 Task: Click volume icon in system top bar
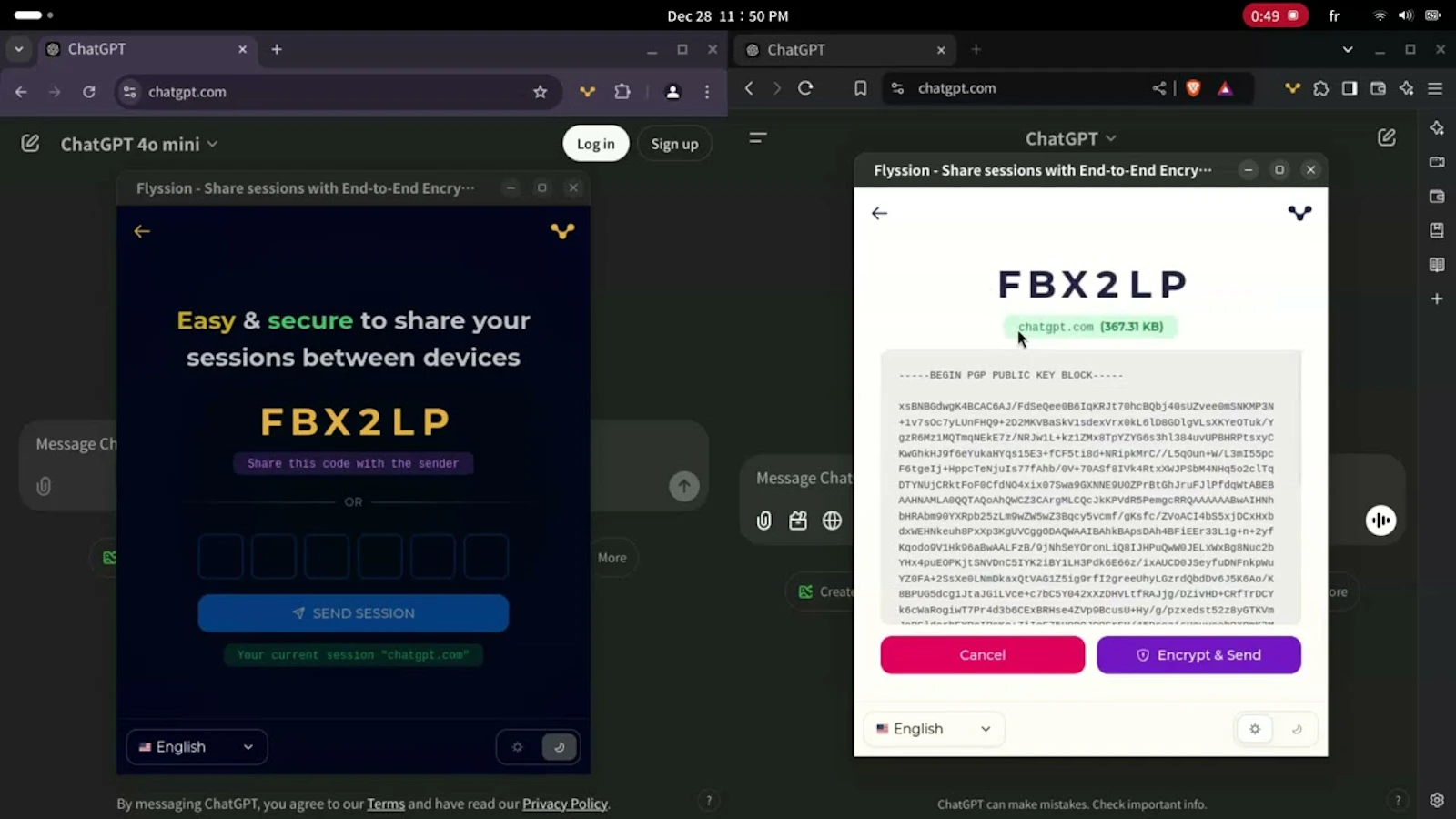[1406, 15]
